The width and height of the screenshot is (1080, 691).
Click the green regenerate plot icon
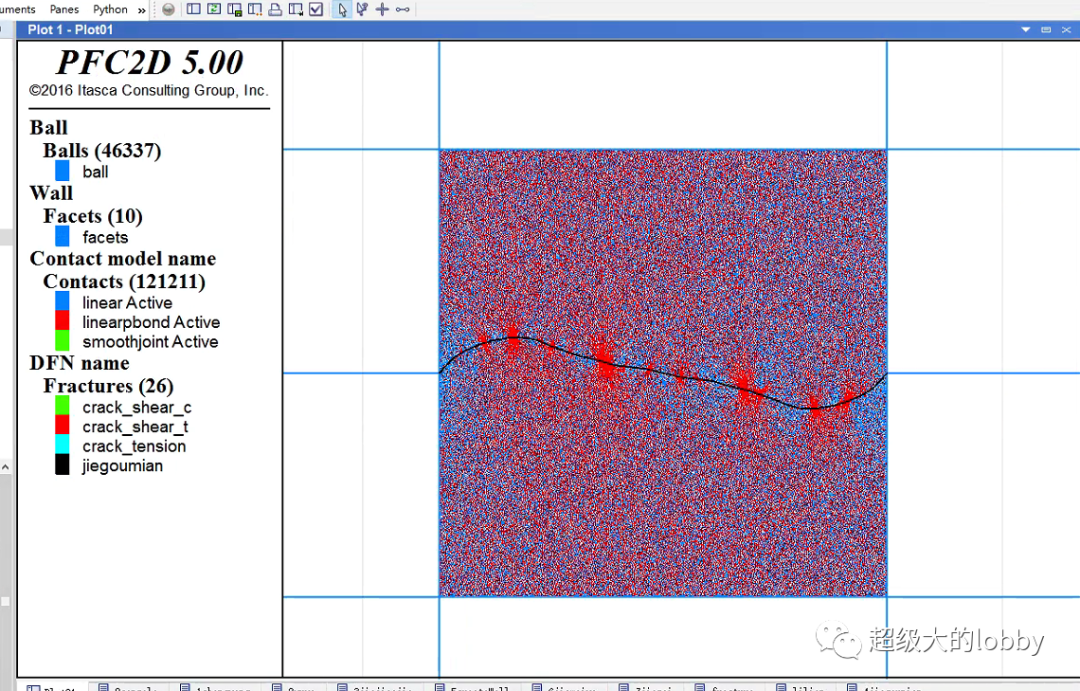point(214,10)
